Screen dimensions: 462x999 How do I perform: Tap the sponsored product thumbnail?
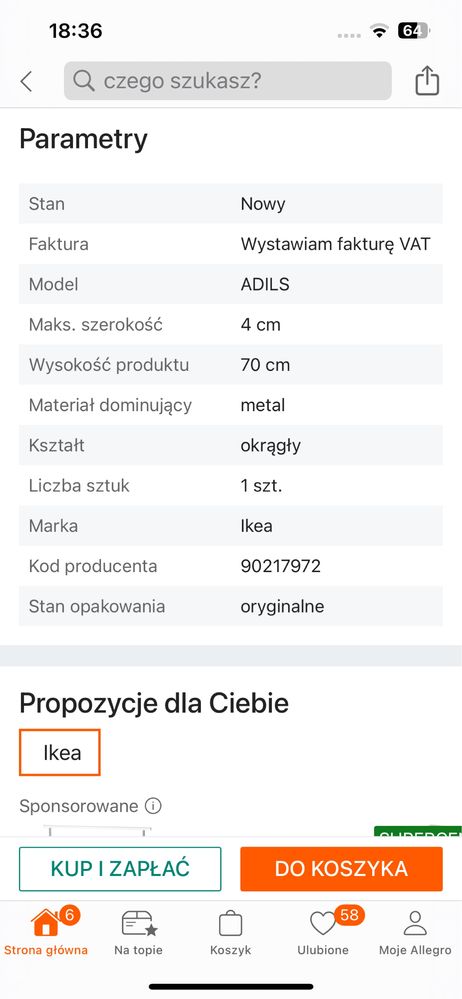pos(97,830)
